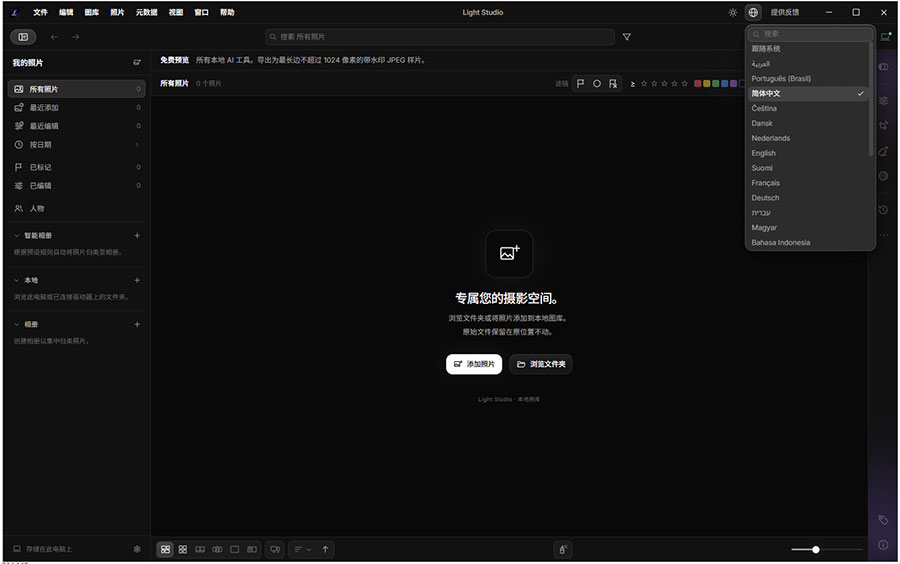Set rating filter to fifth star
This screenshot has height=564, width=900.
click(684, 84)
